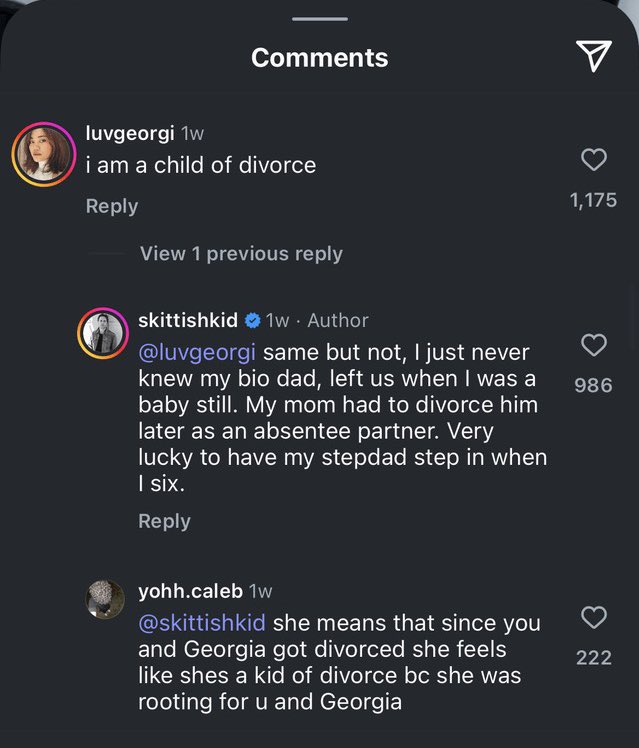
Task: Open the yohh.caleb username link
Action: coord(190,591)
